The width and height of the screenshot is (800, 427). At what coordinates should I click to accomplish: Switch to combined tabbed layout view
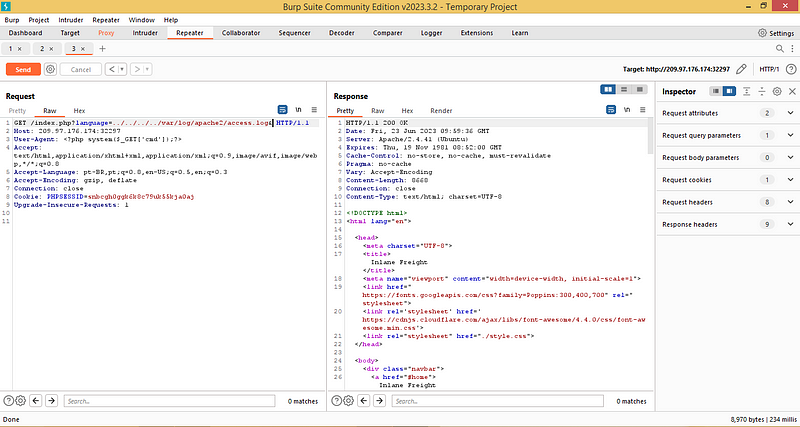(639, 89)
